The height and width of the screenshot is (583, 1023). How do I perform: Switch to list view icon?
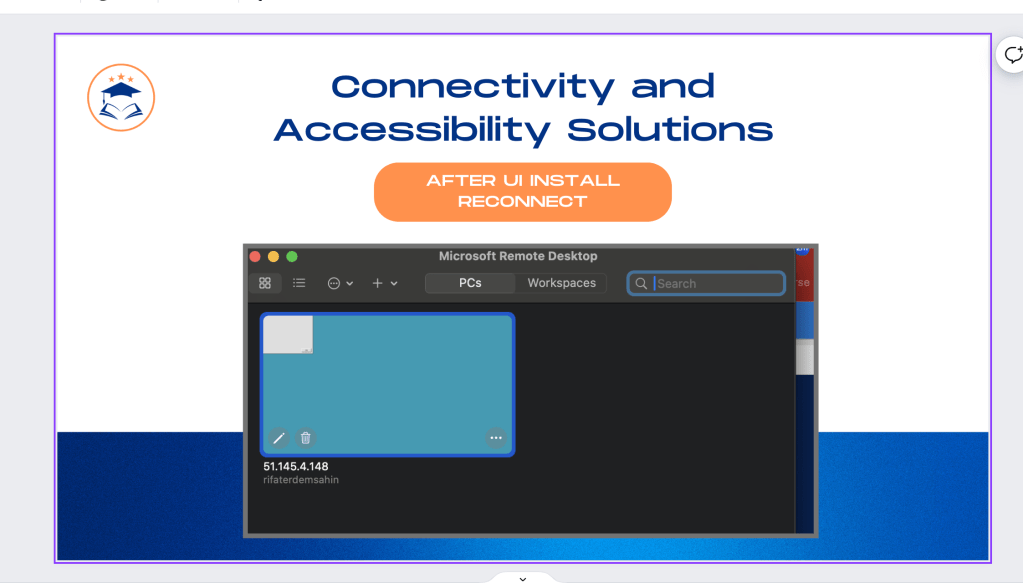point(299,283)
